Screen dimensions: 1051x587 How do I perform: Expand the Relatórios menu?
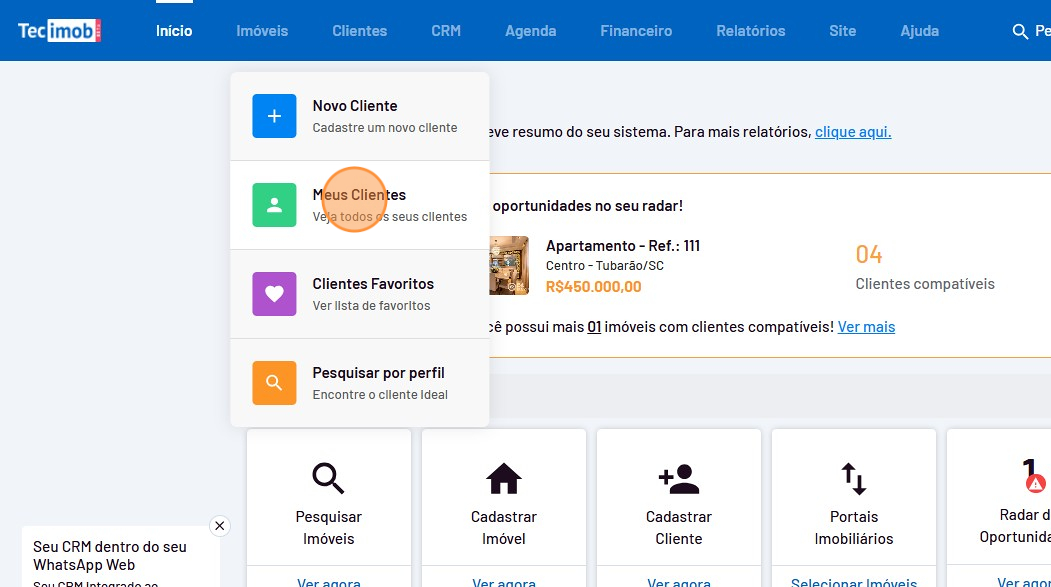tap(750, 31)
